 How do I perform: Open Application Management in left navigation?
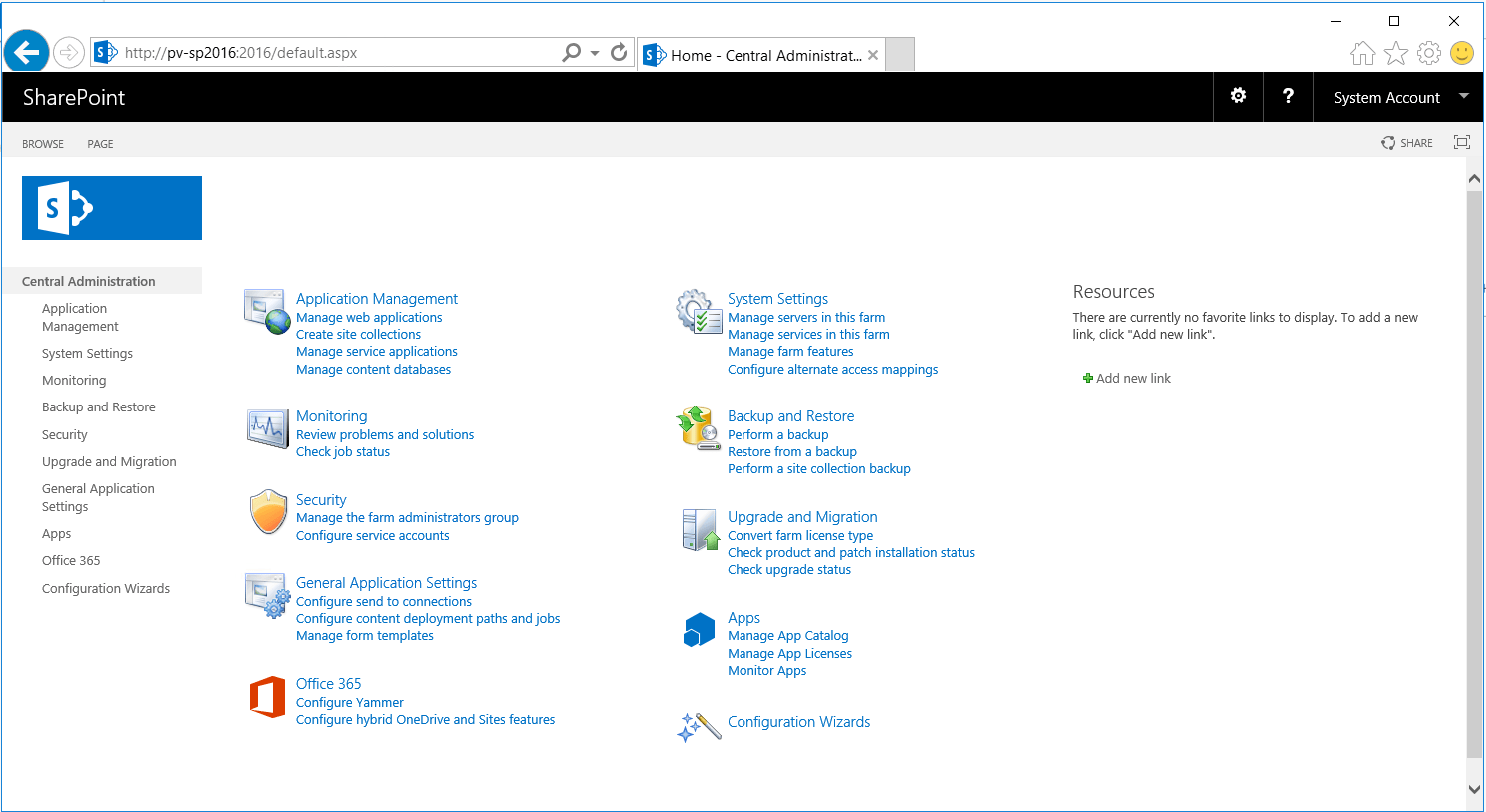coord(80,317)
